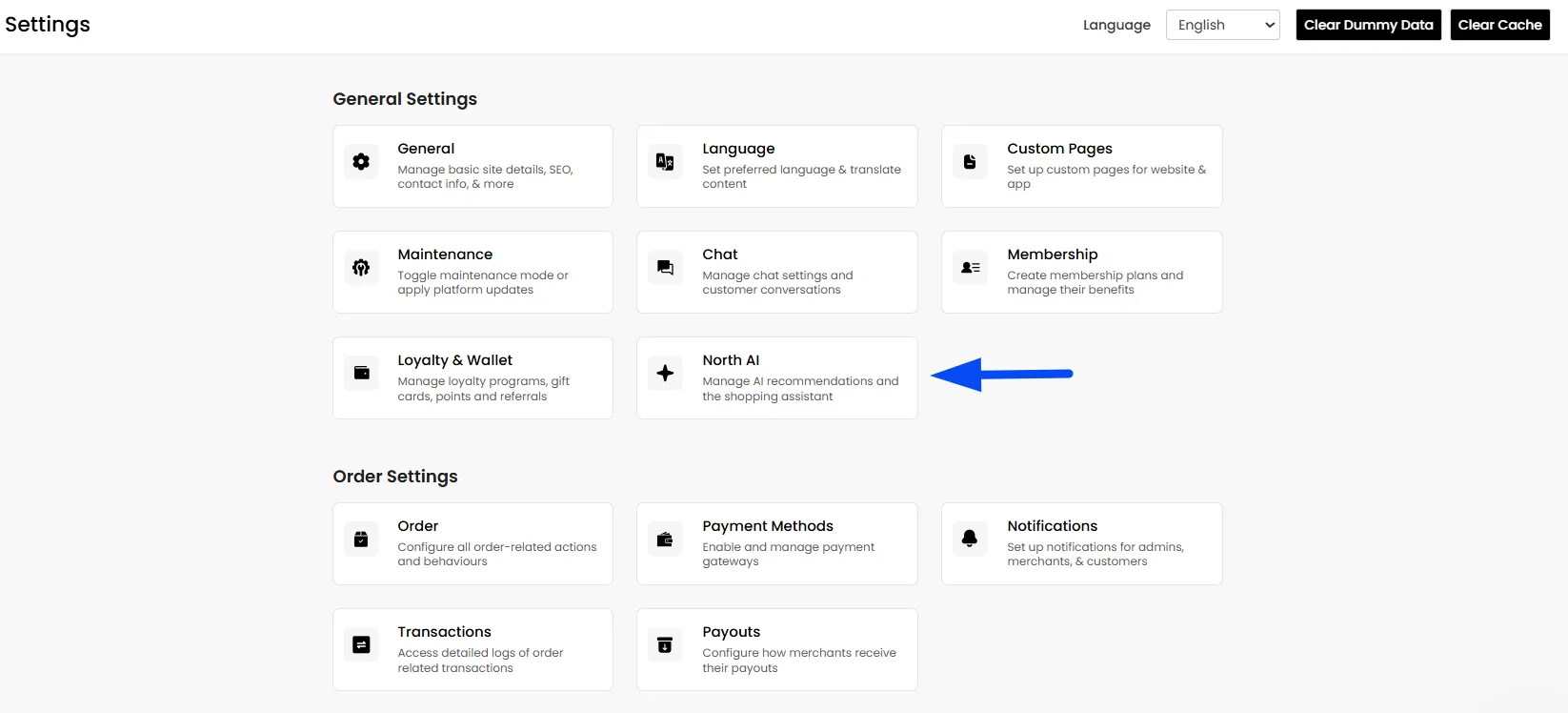The image size is (1568, 713).
Task: Click the 'General Settings' section heading
Action: [405, 99]
